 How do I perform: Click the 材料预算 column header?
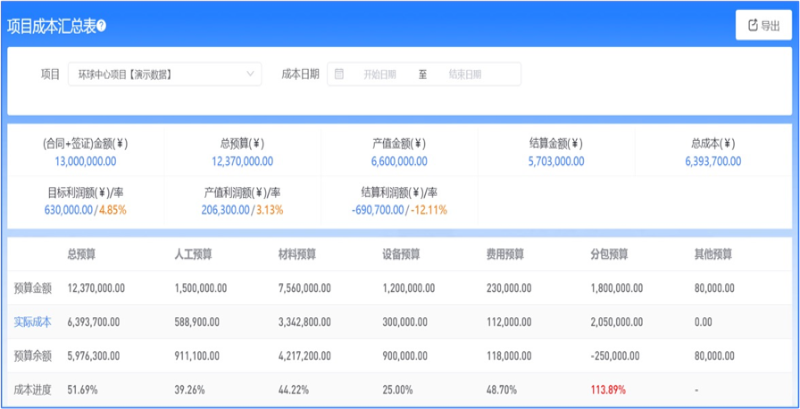[x=297, y=254]
